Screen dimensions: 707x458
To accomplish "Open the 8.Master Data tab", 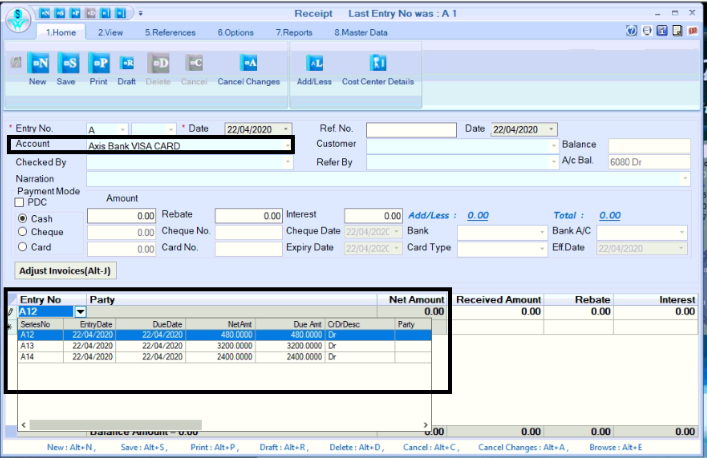I will point(361,32).
